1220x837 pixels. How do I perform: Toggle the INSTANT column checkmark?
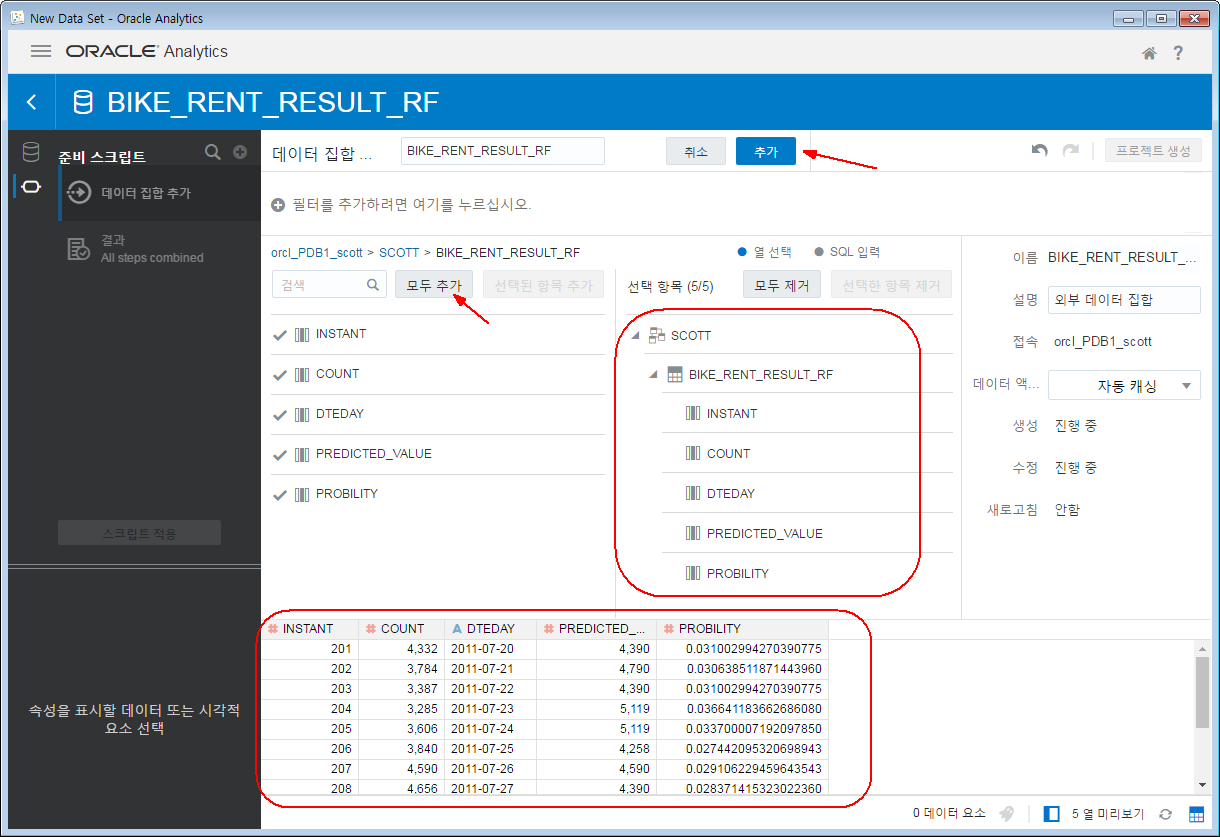click(x=280, y=334)
